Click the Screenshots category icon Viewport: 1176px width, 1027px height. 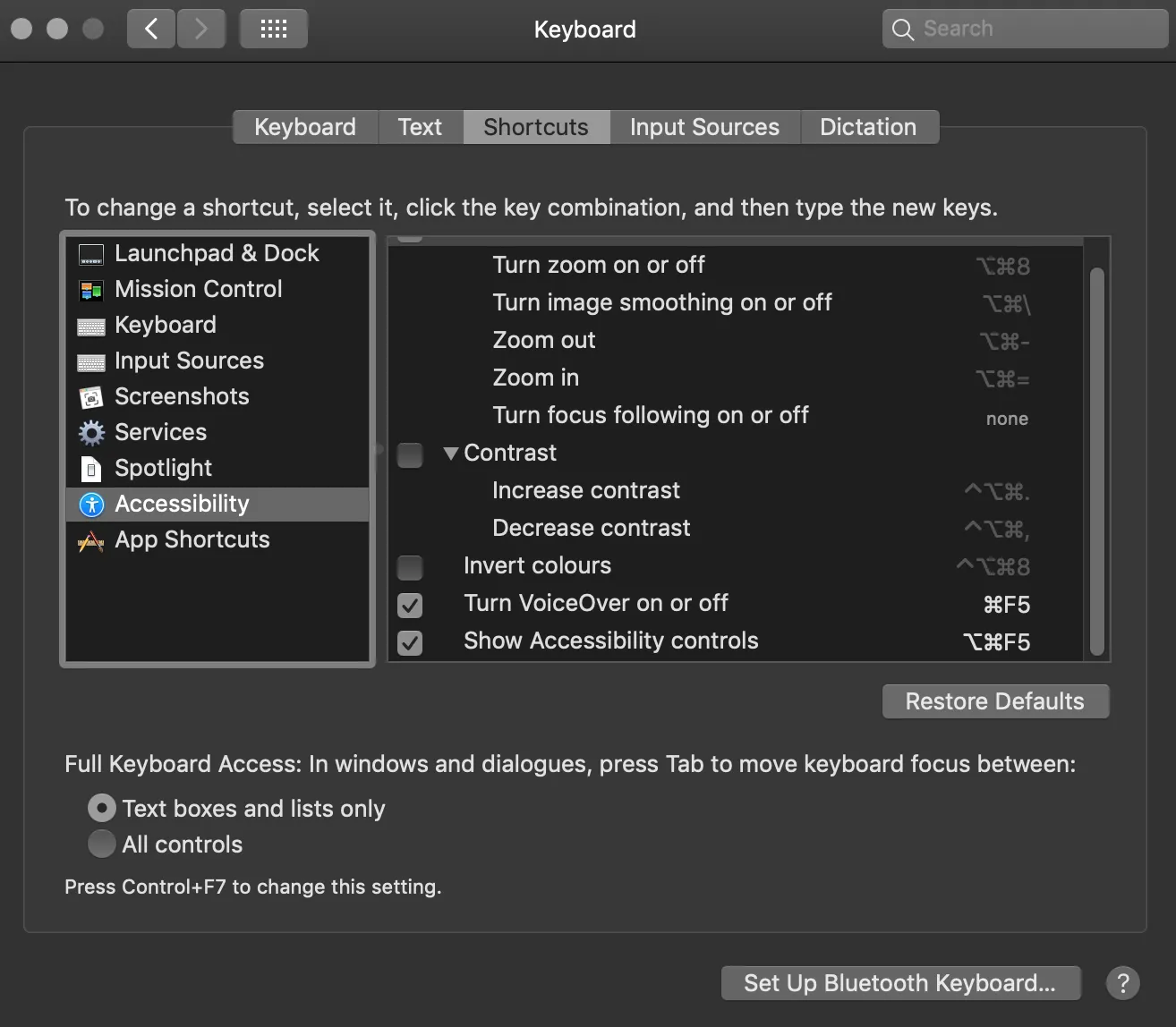(91, 397)
